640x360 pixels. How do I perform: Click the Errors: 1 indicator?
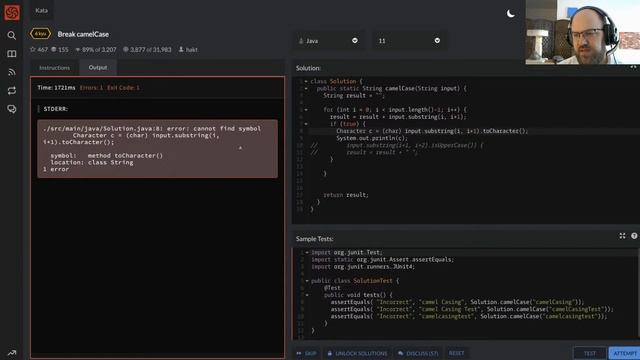coord(91,87)
